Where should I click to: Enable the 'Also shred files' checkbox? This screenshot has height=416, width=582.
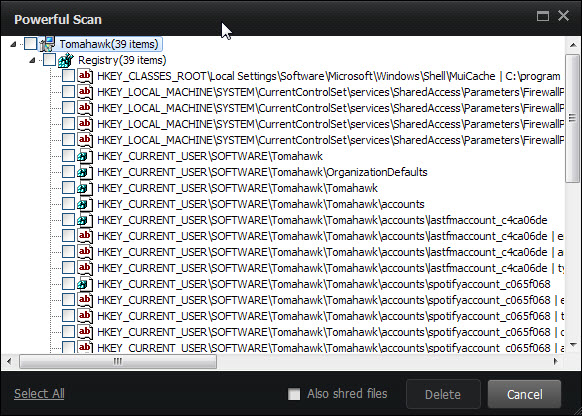(294, 394)
